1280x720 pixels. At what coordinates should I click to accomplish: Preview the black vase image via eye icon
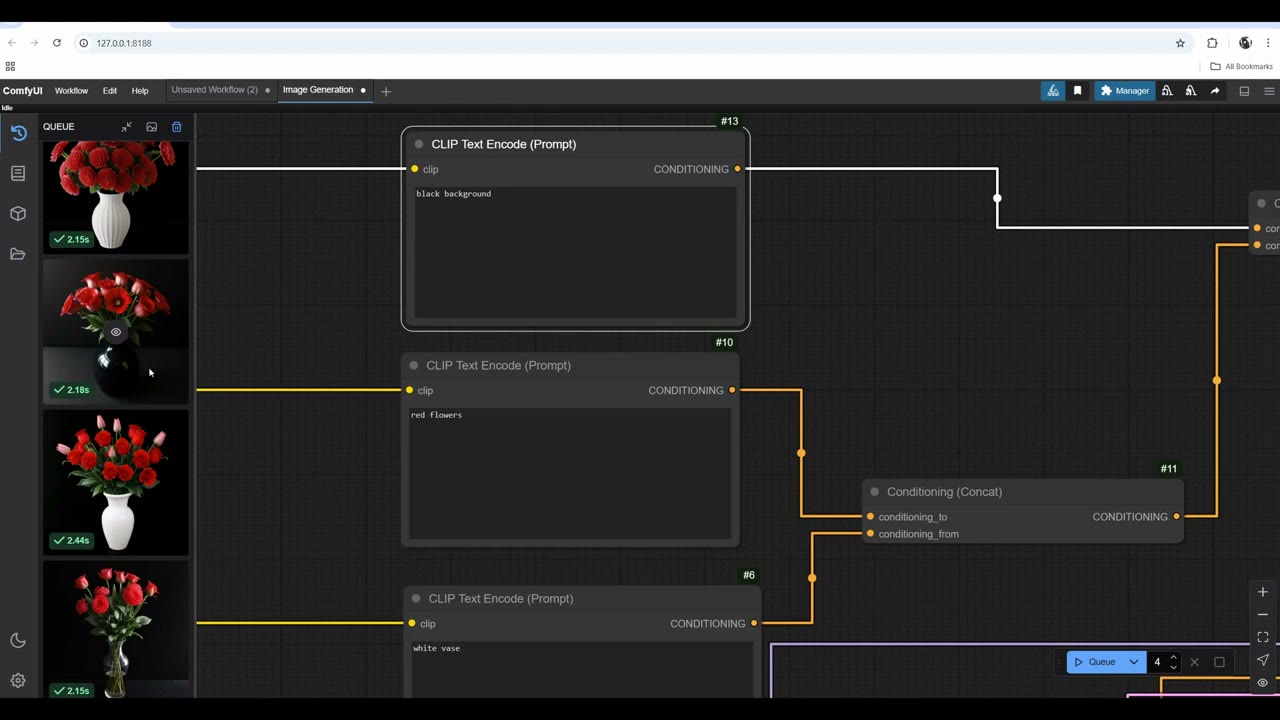[116, 332]
